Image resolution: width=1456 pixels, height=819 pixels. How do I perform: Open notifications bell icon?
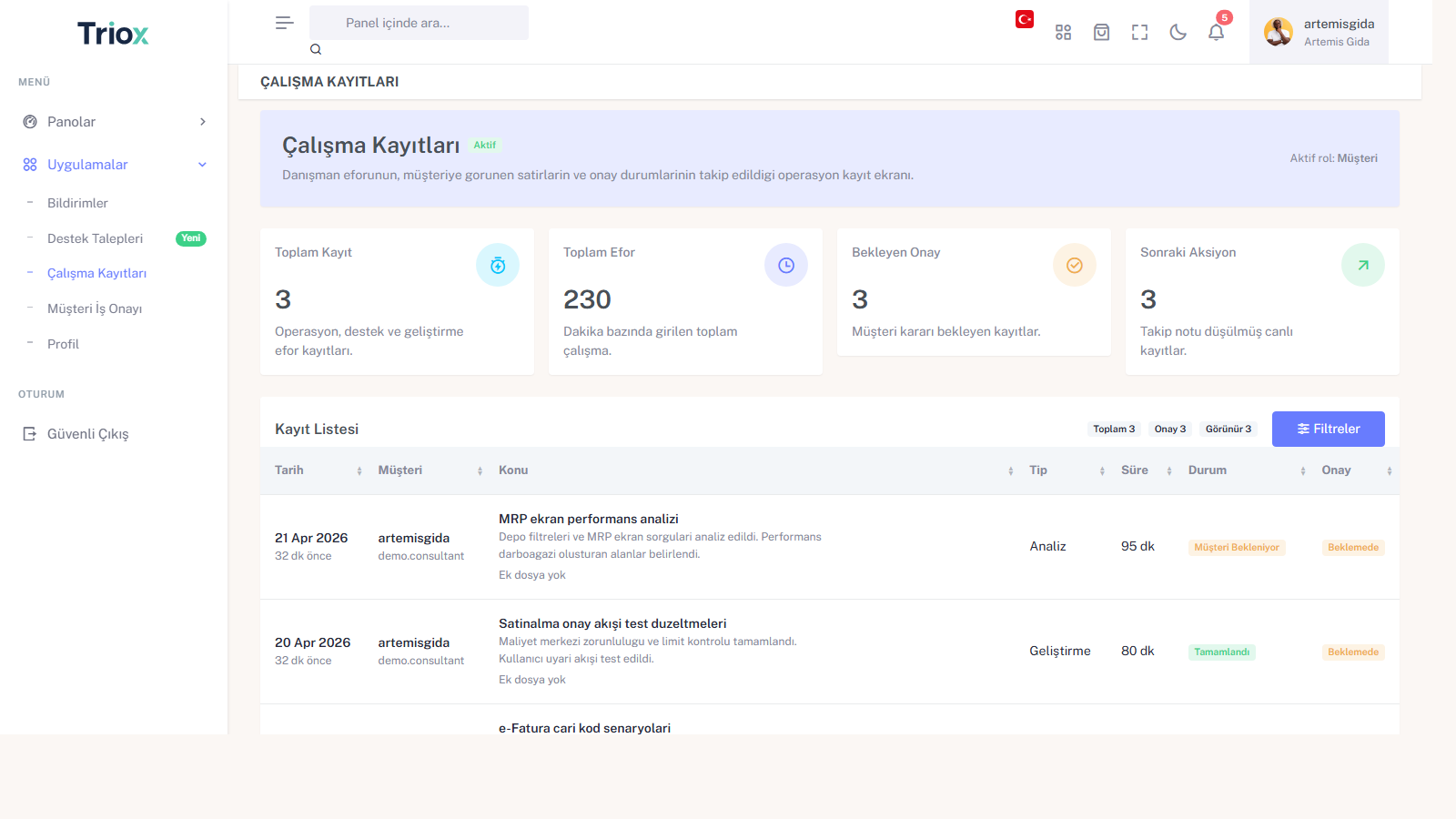click(x=1216, y=33)
